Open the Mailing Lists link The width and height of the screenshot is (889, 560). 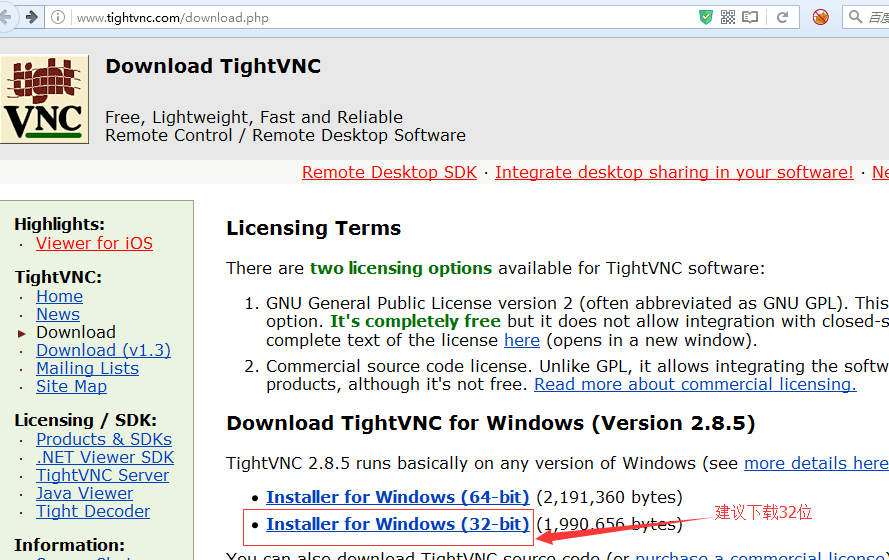click(x=87, y=368)
